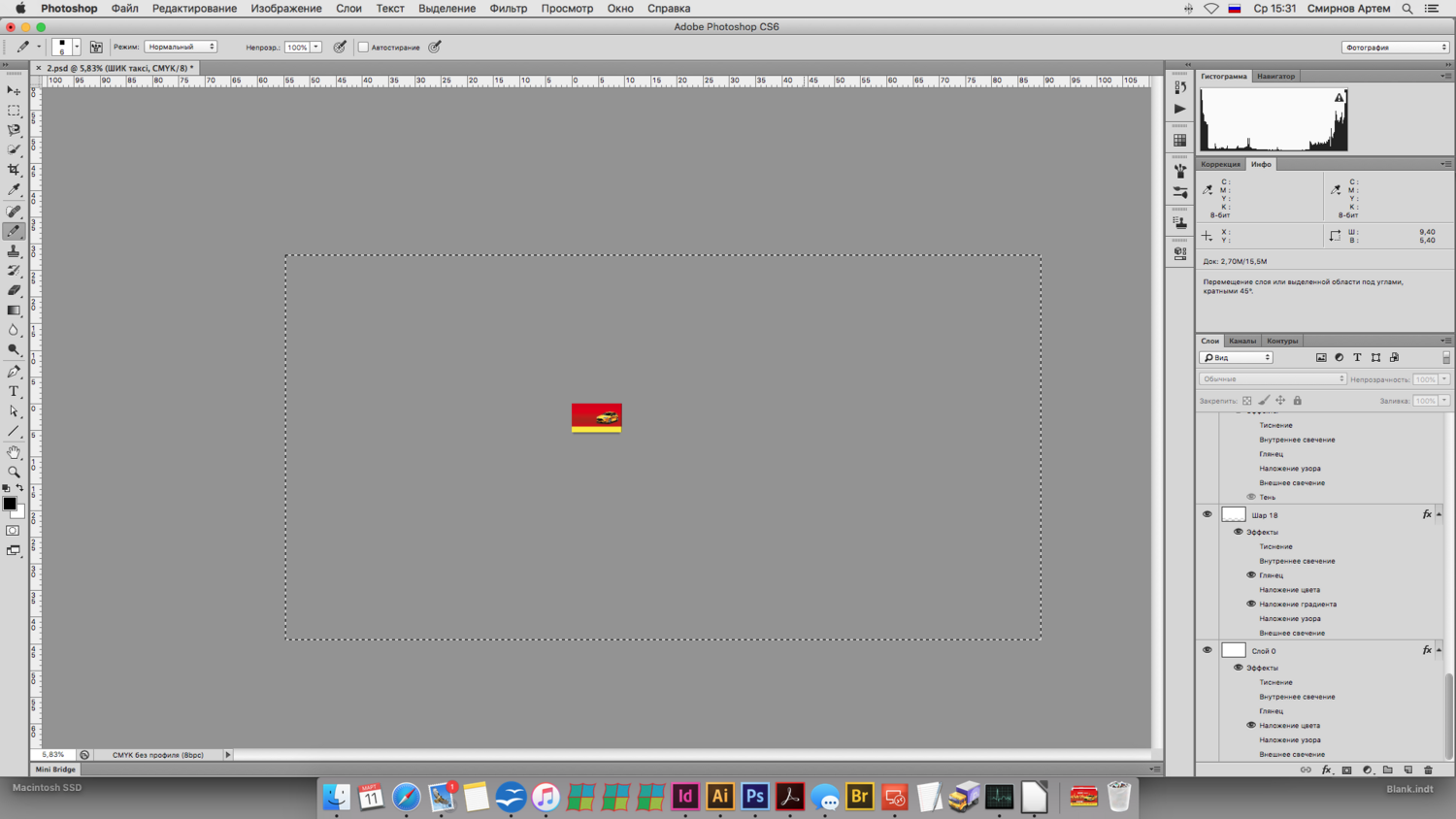Click the histogram cached data warning icon
This screenshot has height=819, width=1456.
coord(1340,98)
